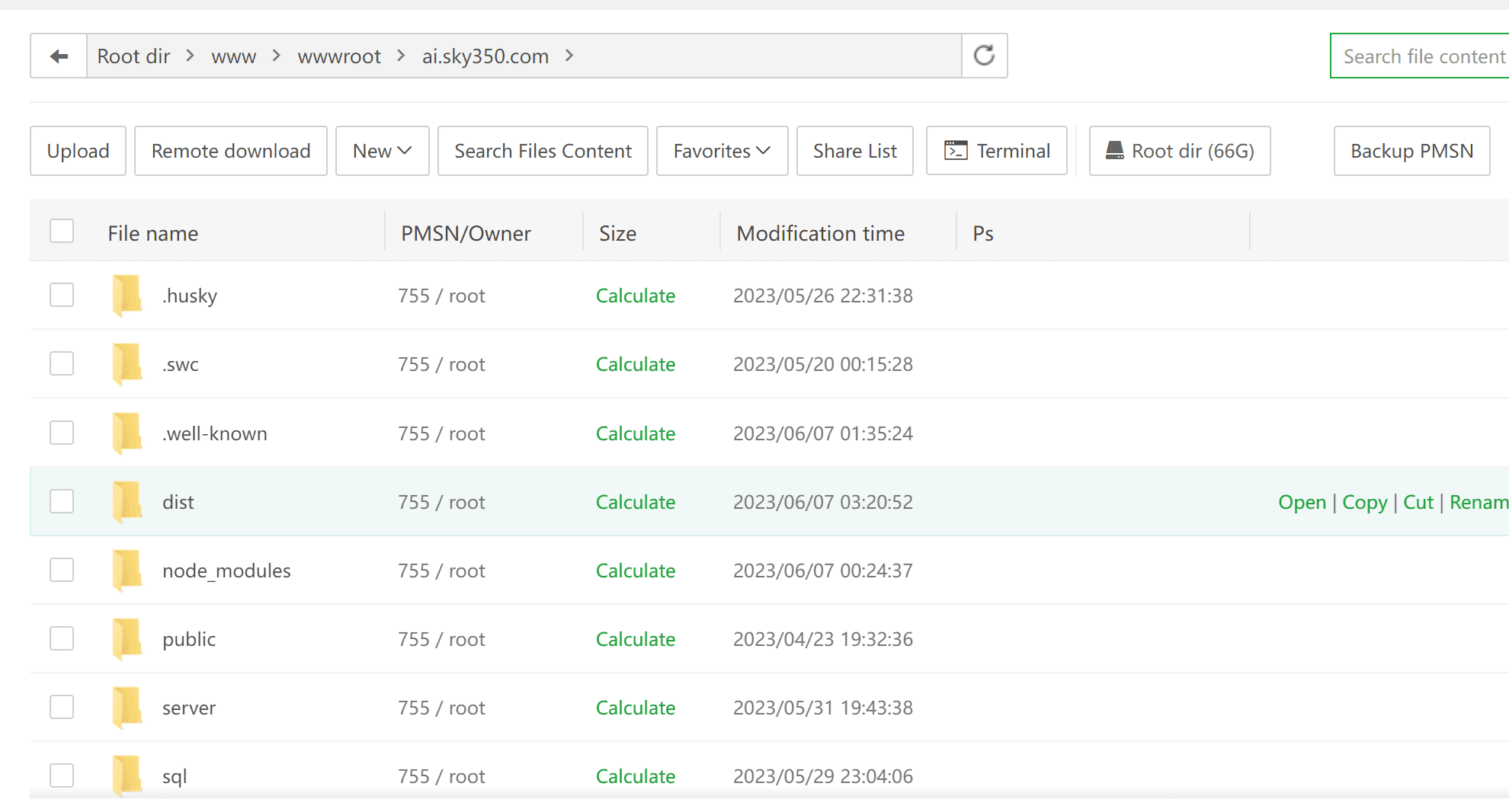The image size is (1509, 812).
Task: Toggle the select-all checkbox in header
Action: click(x=62, y=232)
